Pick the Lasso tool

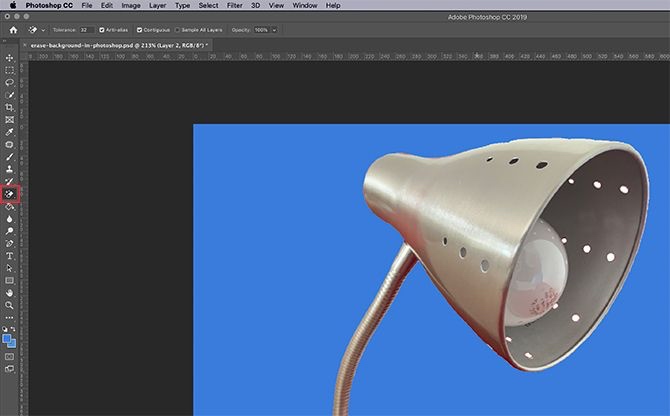pyautogui.click(x=9, y=82)
